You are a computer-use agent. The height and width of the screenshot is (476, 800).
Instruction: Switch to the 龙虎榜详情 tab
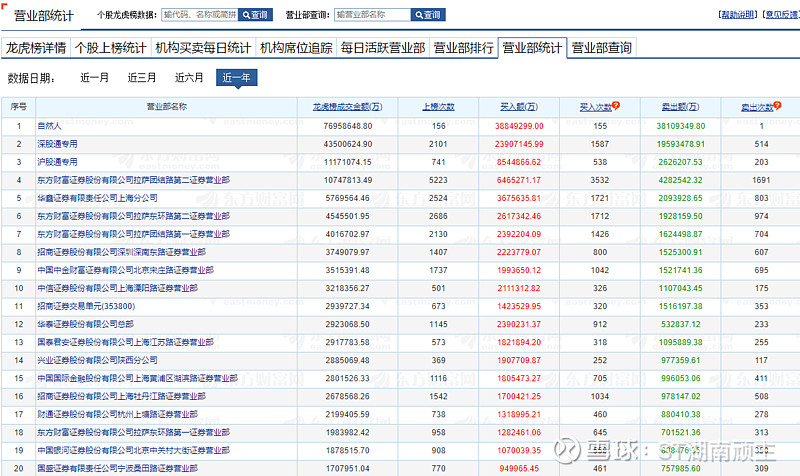pyautogui.click(x=36, y=48)
